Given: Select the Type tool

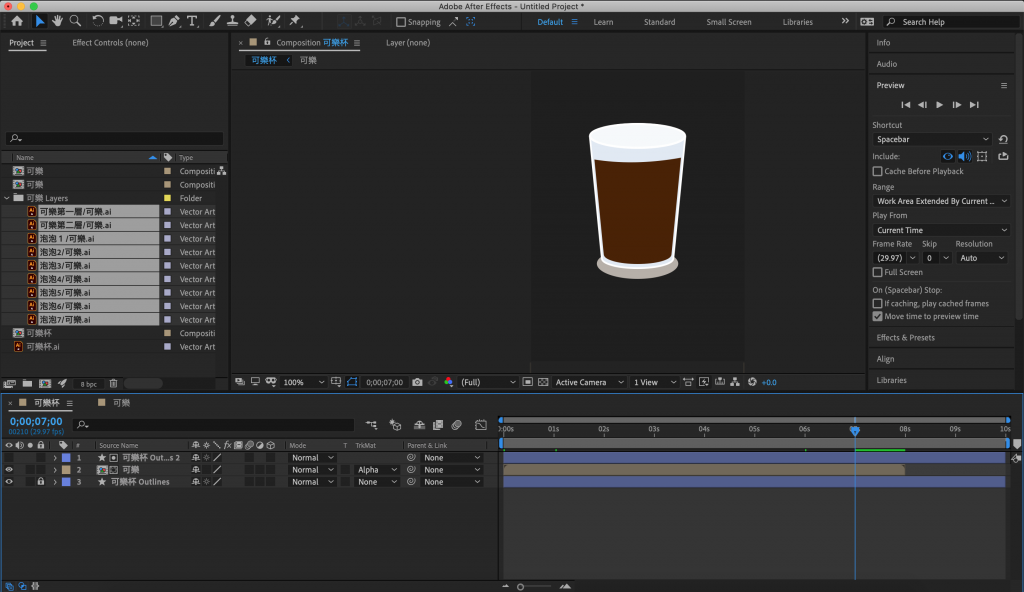Looking at the screenshot, I should (x=192, y=21).
